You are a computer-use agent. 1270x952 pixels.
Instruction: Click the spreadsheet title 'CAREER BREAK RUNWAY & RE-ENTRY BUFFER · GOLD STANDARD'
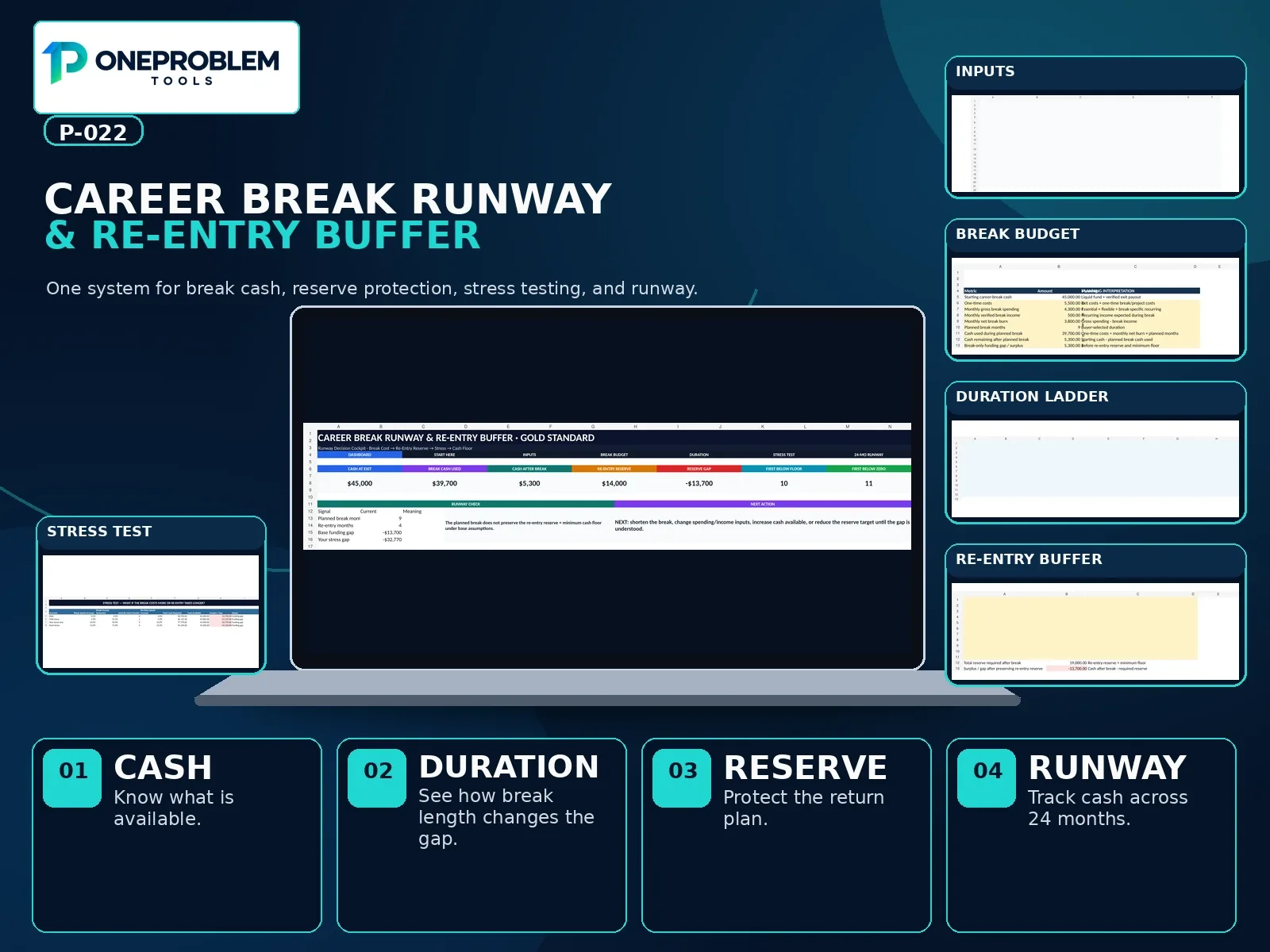[x=456, y=438]
